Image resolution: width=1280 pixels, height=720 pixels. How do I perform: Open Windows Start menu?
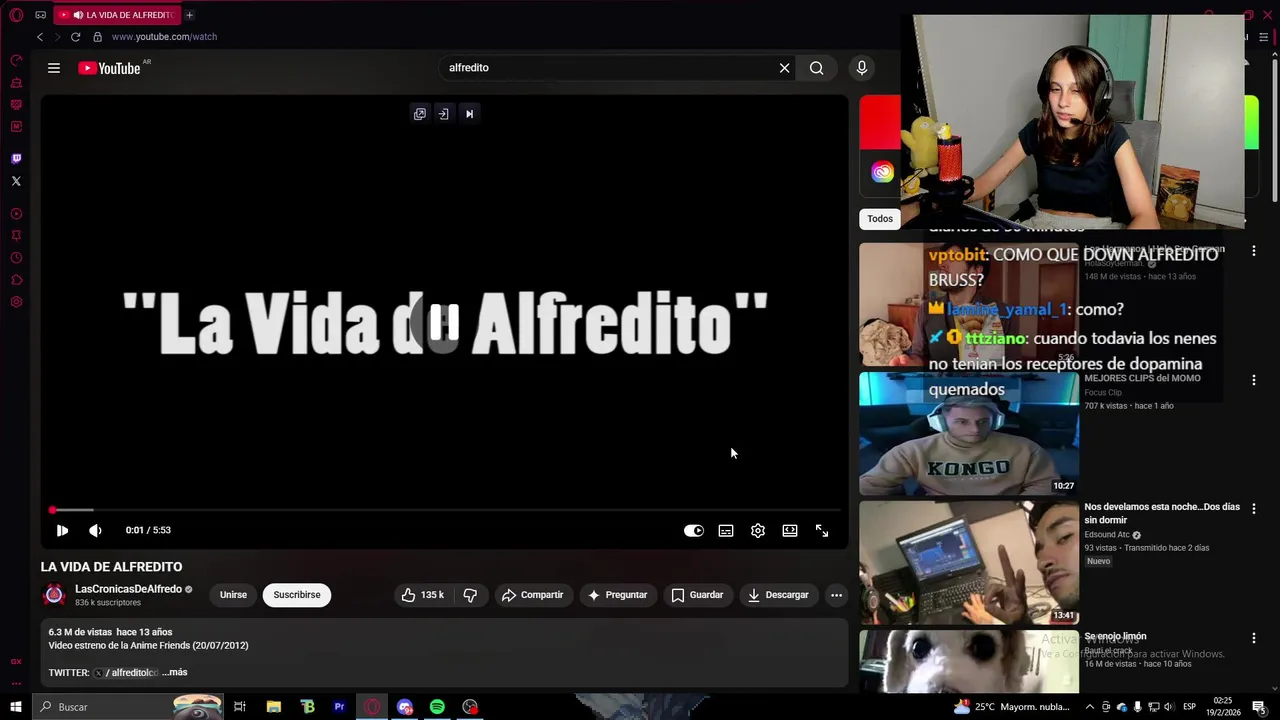point(16,707)
